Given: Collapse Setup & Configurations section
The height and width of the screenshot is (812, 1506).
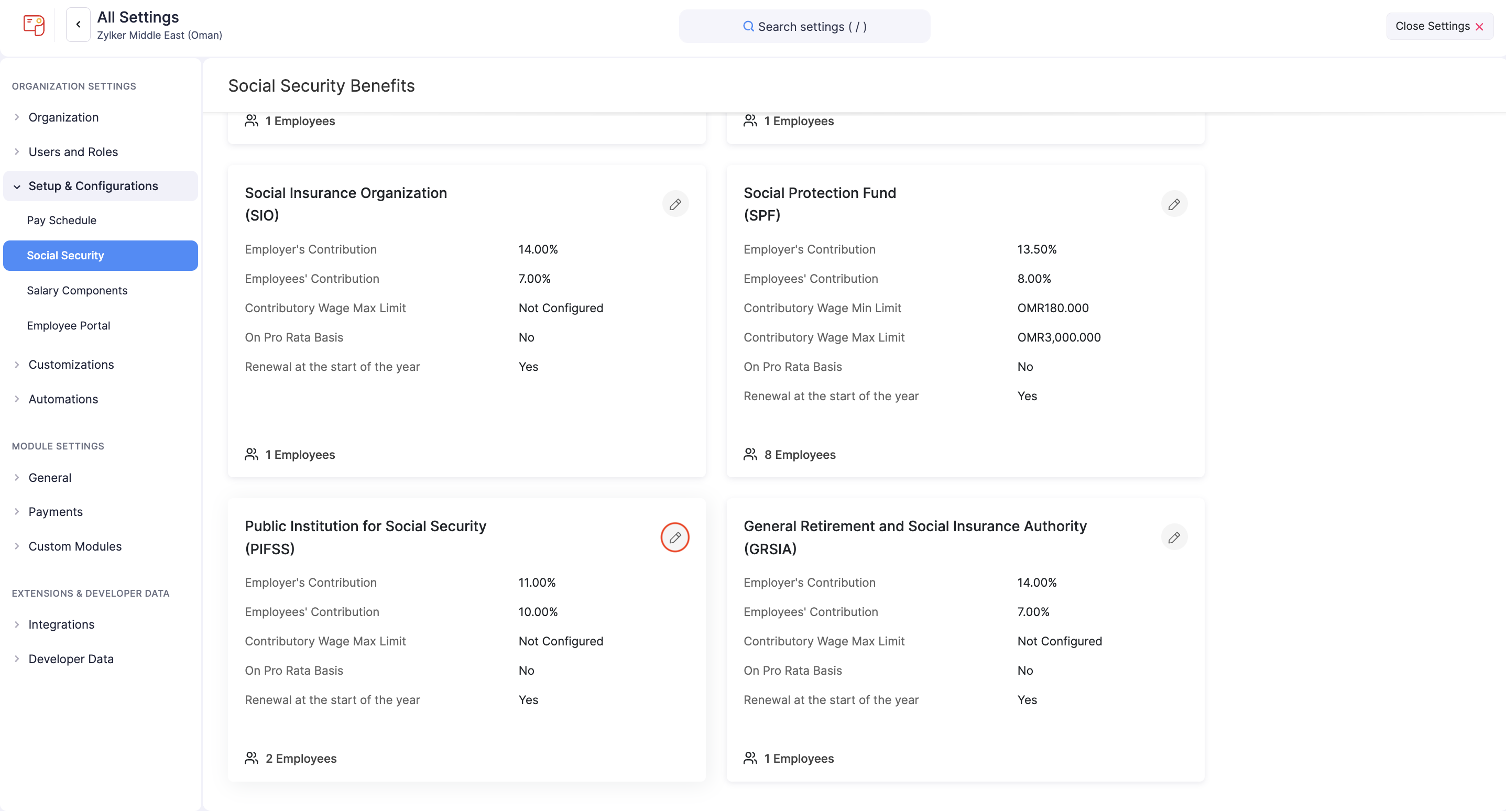Looking at the screenshot, I should point(93,186).
